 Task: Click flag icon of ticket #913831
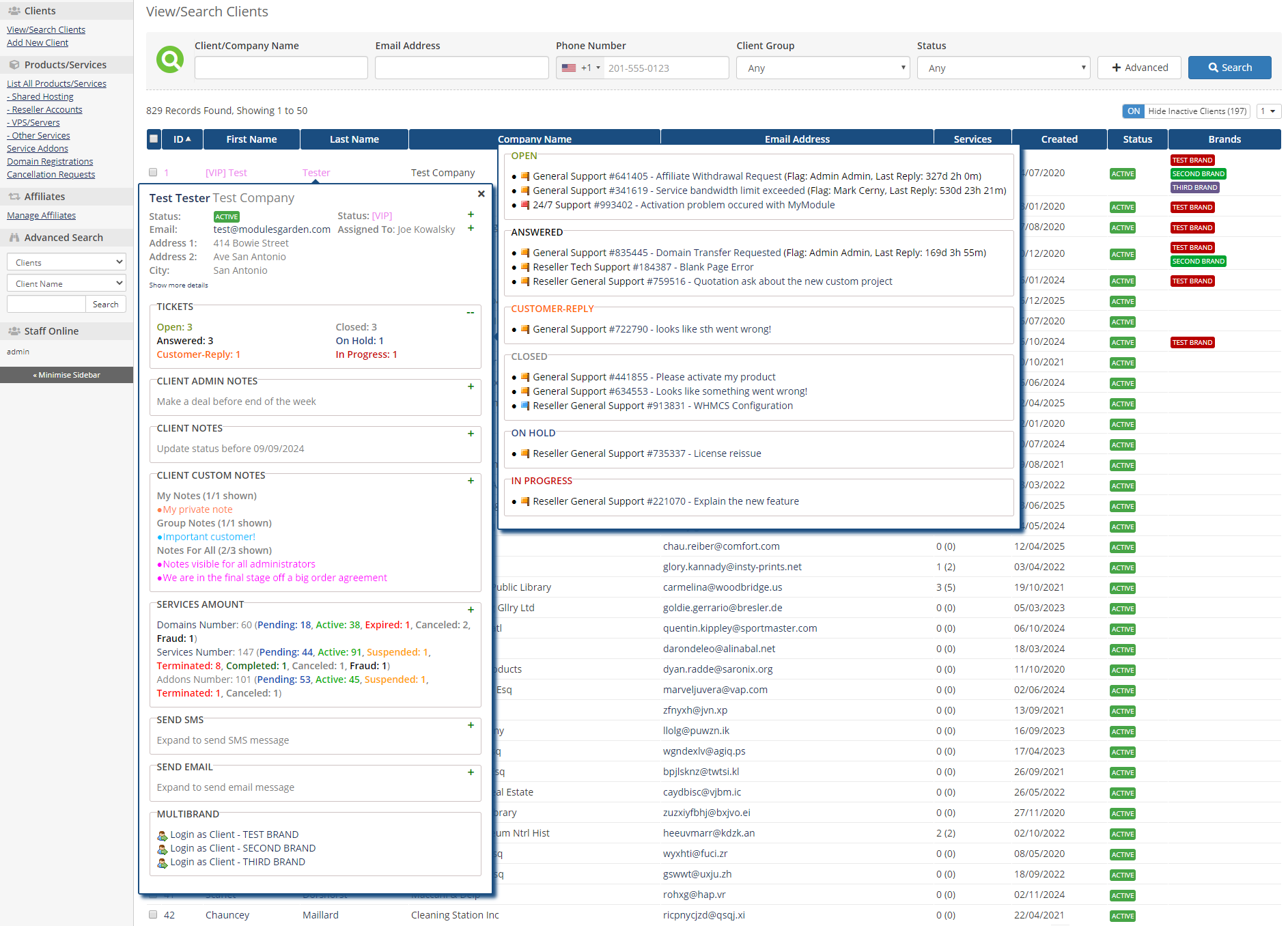point(525,406)
